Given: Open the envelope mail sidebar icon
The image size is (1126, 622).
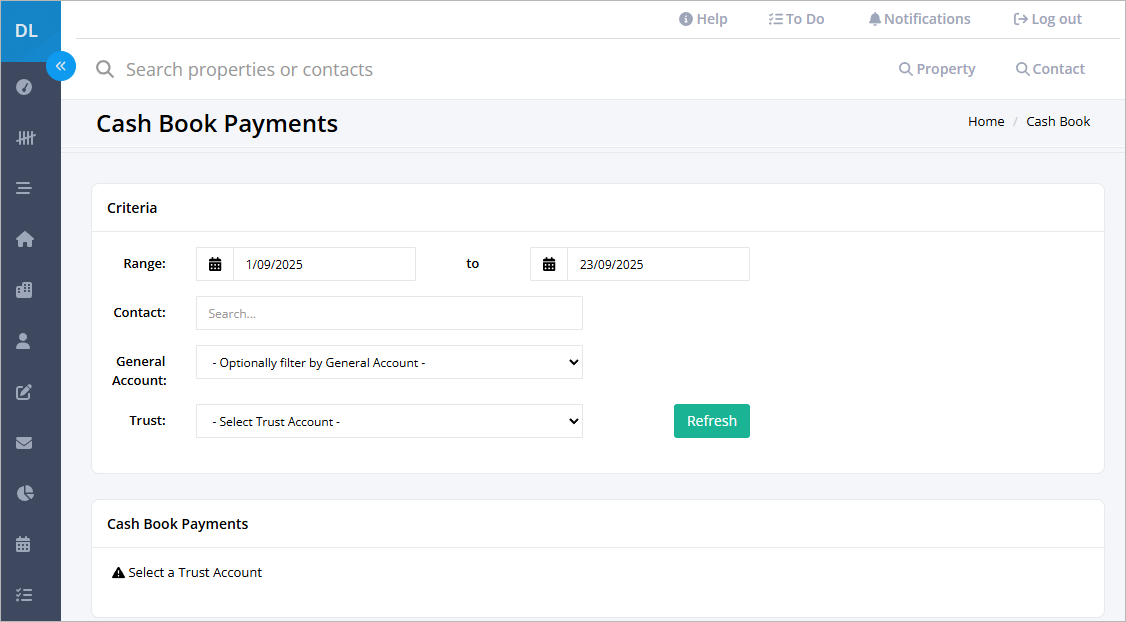Looking at the screenshot, I should click(x=24, y=442).
